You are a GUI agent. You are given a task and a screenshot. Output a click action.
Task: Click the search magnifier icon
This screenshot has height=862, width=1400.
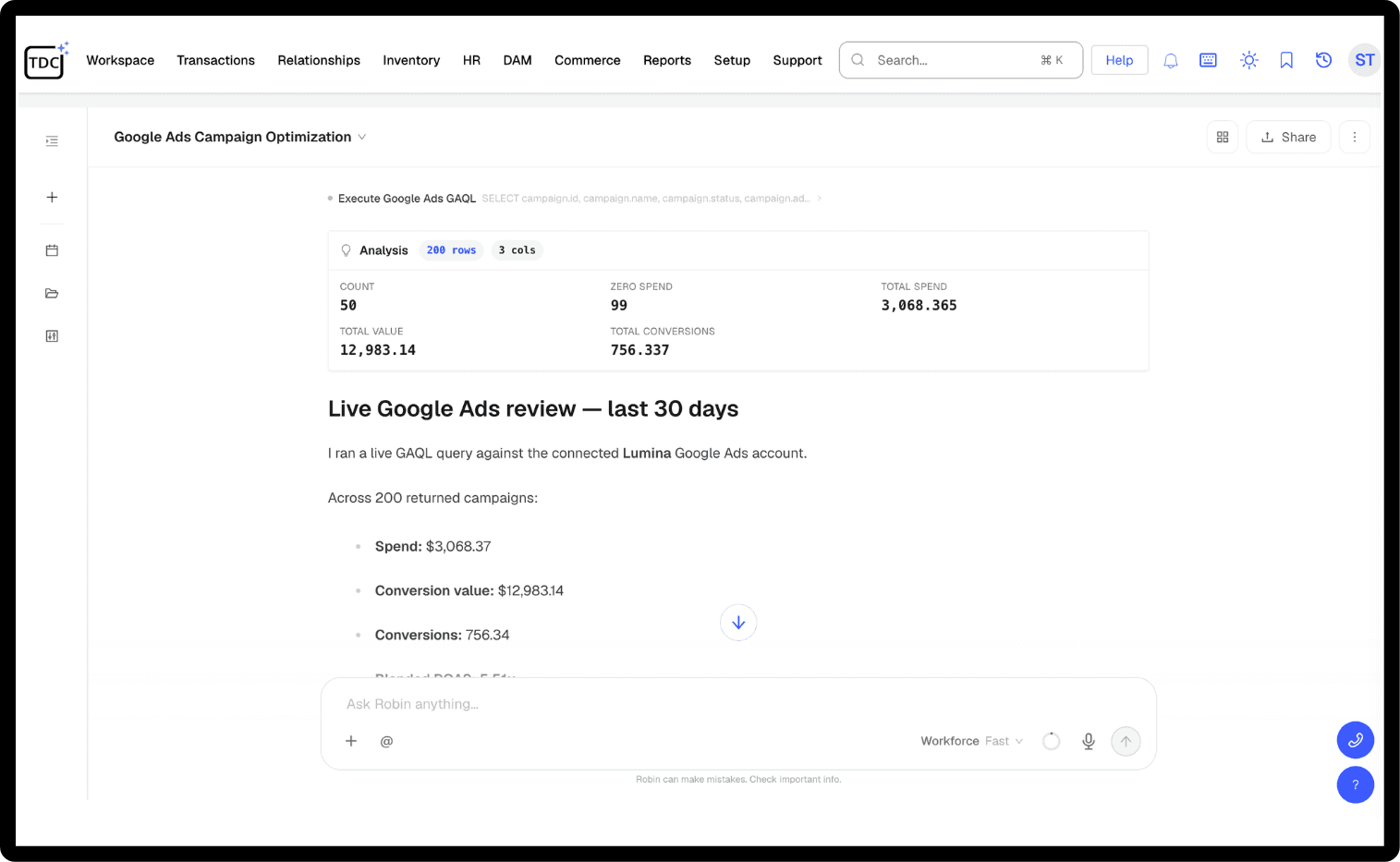[858, 60]
